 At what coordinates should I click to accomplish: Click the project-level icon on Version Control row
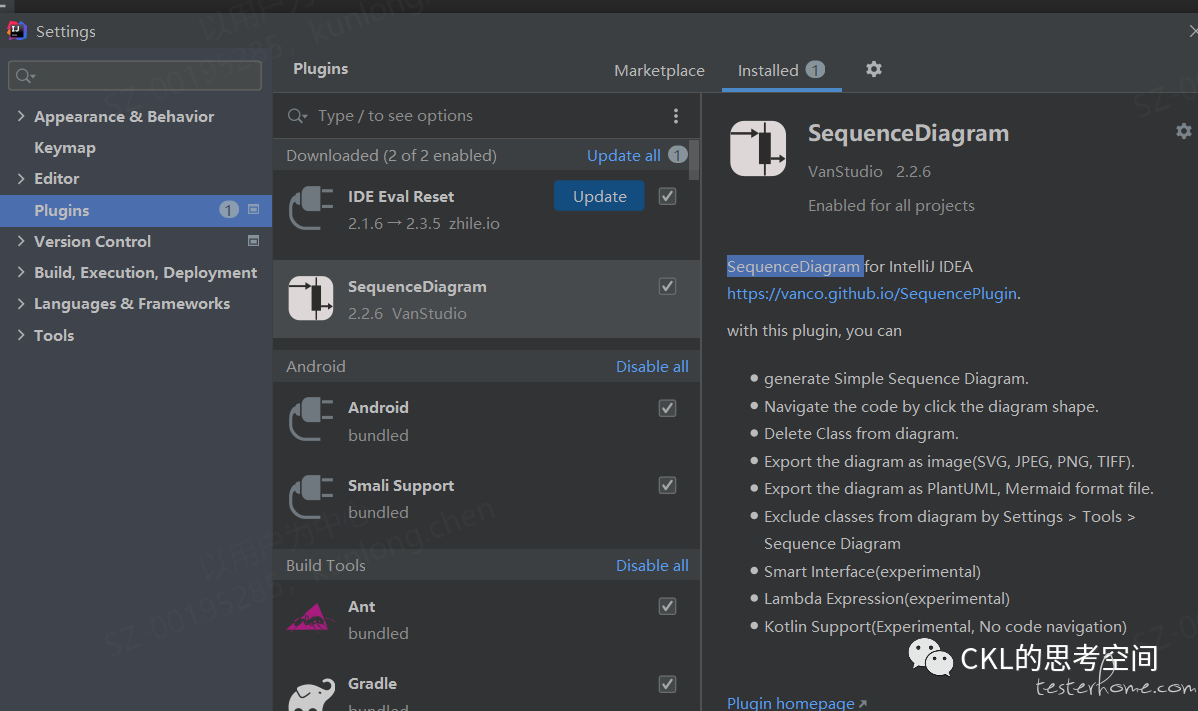pos(254,241)
